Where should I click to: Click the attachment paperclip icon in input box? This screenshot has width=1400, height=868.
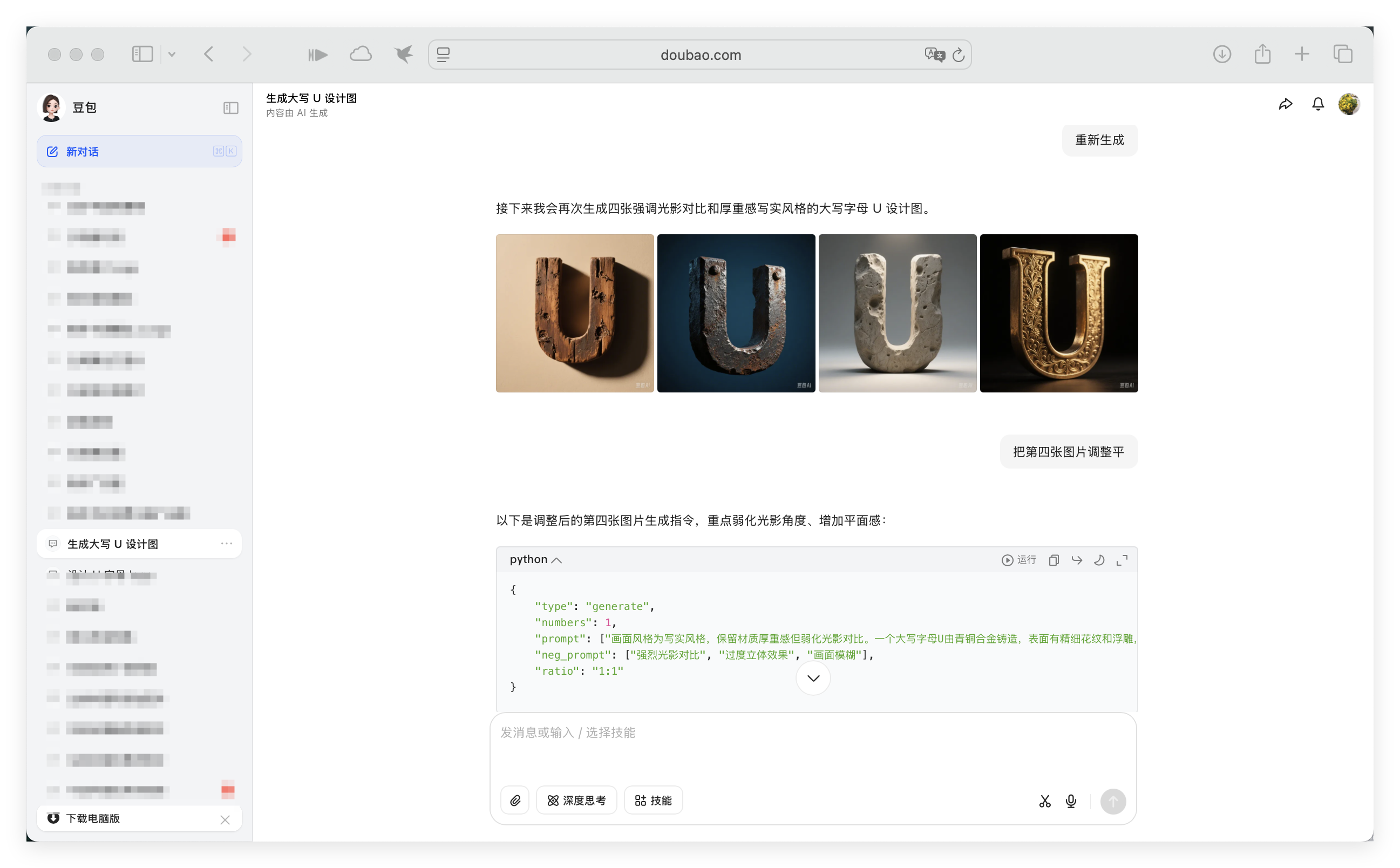coord(515,799)
